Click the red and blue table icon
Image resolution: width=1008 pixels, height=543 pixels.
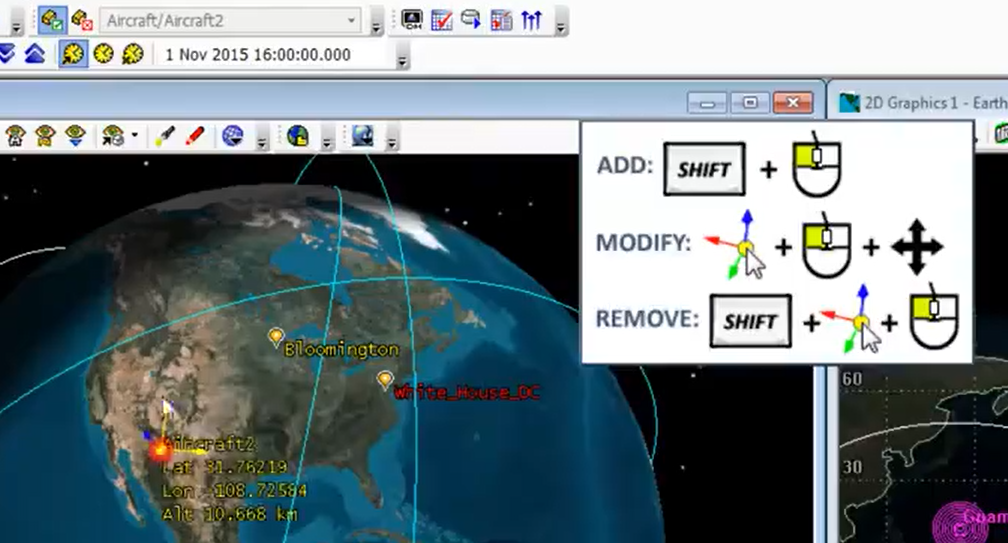pos(501,20)
